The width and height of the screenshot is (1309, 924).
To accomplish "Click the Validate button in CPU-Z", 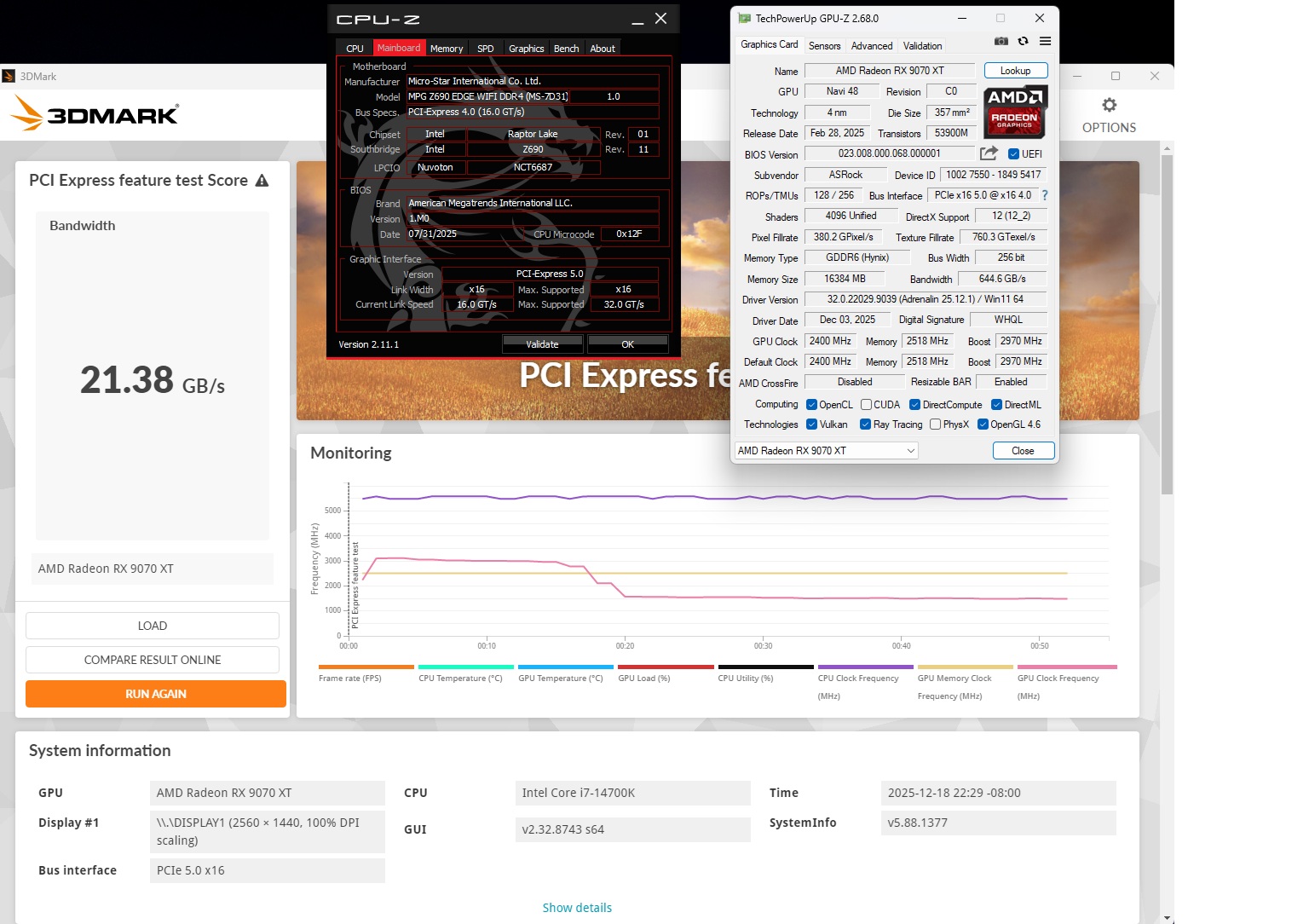I will 543,344.
